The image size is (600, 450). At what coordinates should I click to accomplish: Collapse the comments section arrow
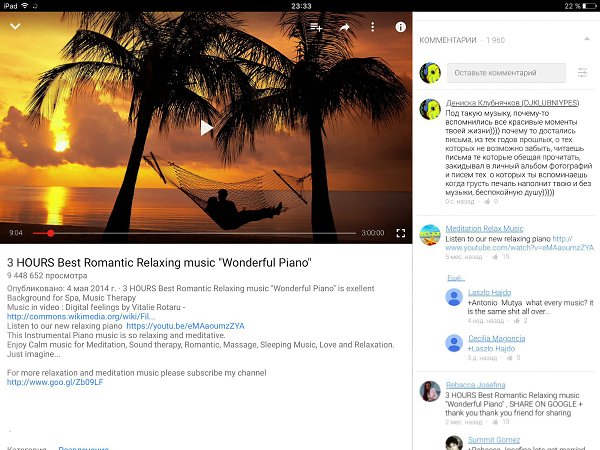coord(587,39)
